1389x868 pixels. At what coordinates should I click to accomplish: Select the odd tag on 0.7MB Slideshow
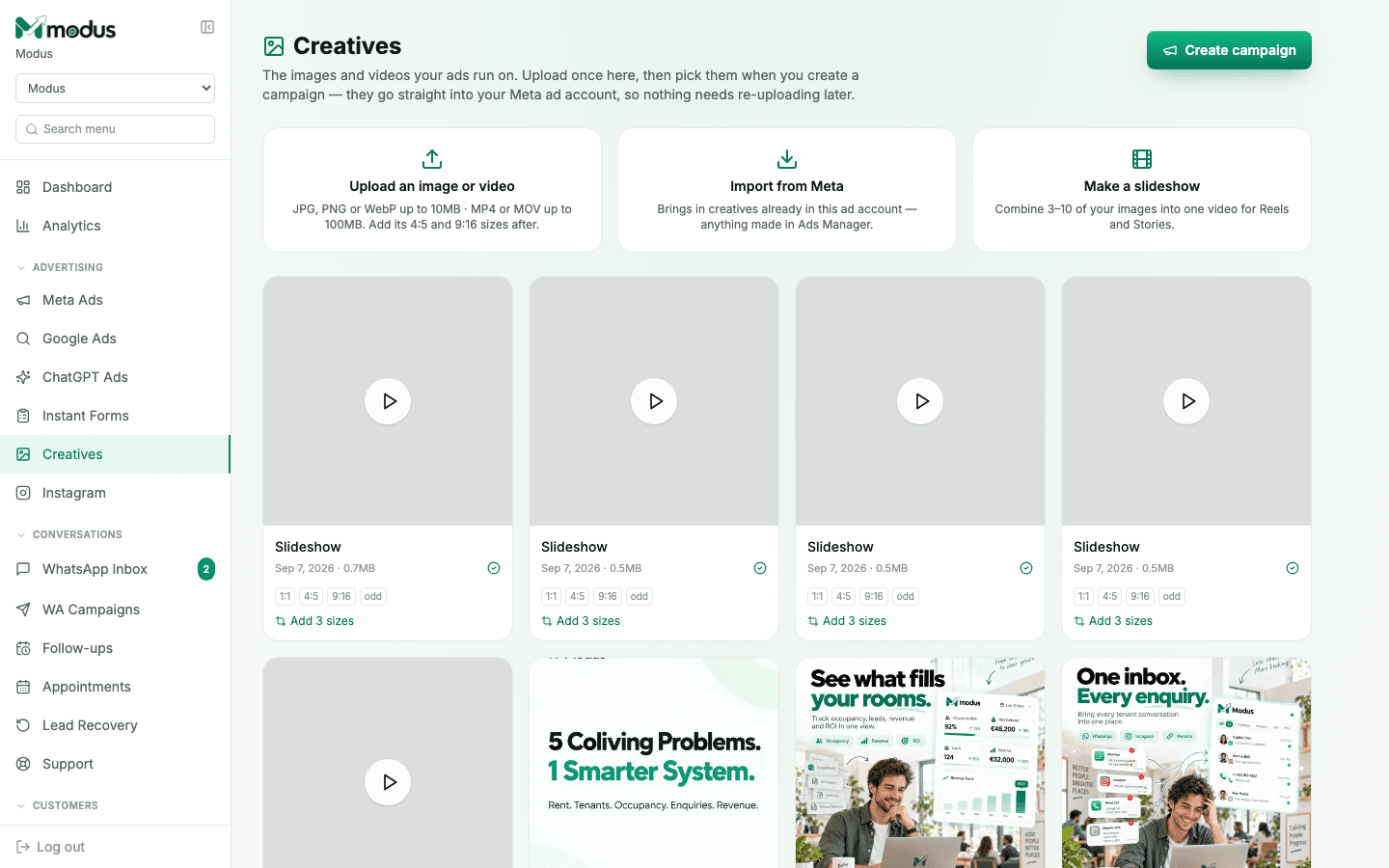pyautogui.click(x=373, y=596)
